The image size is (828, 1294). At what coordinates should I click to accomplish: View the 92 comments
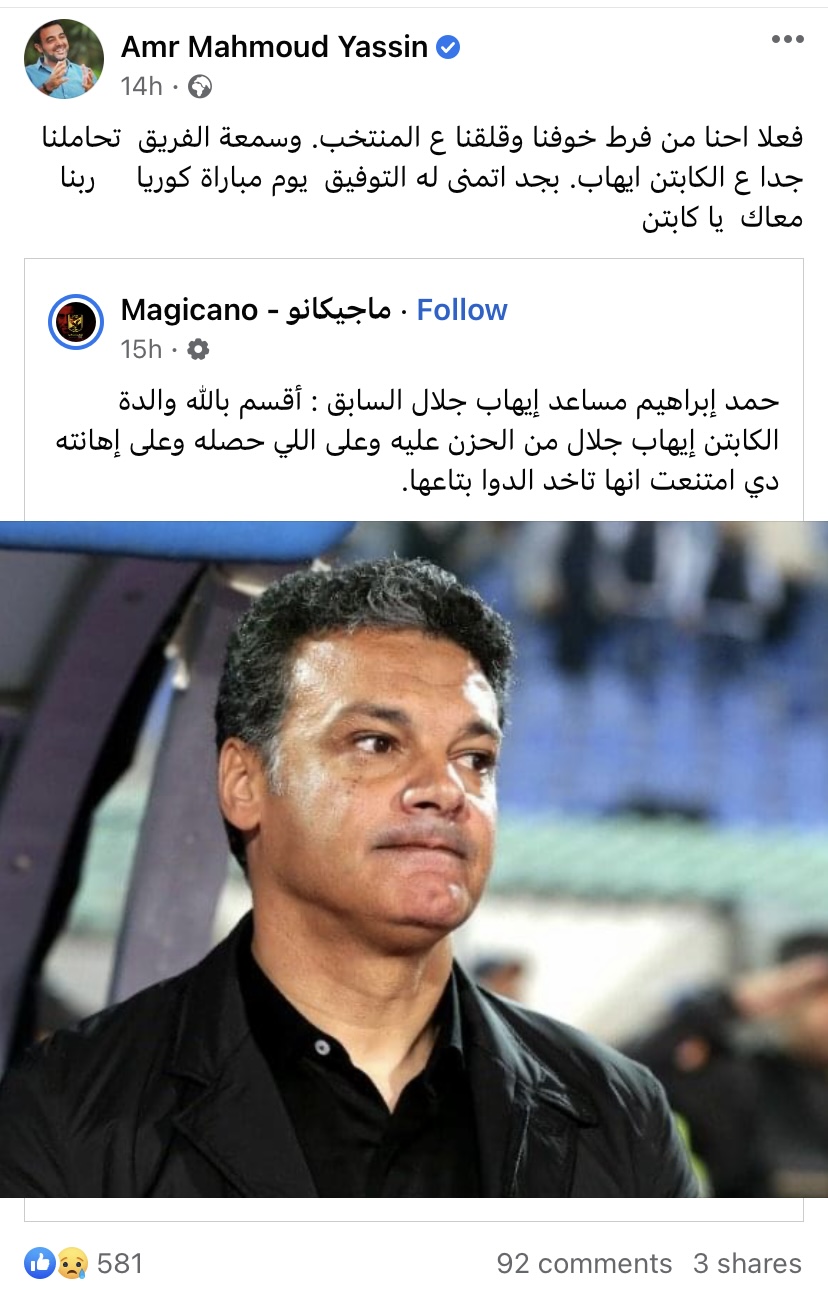click(584, 1264)
